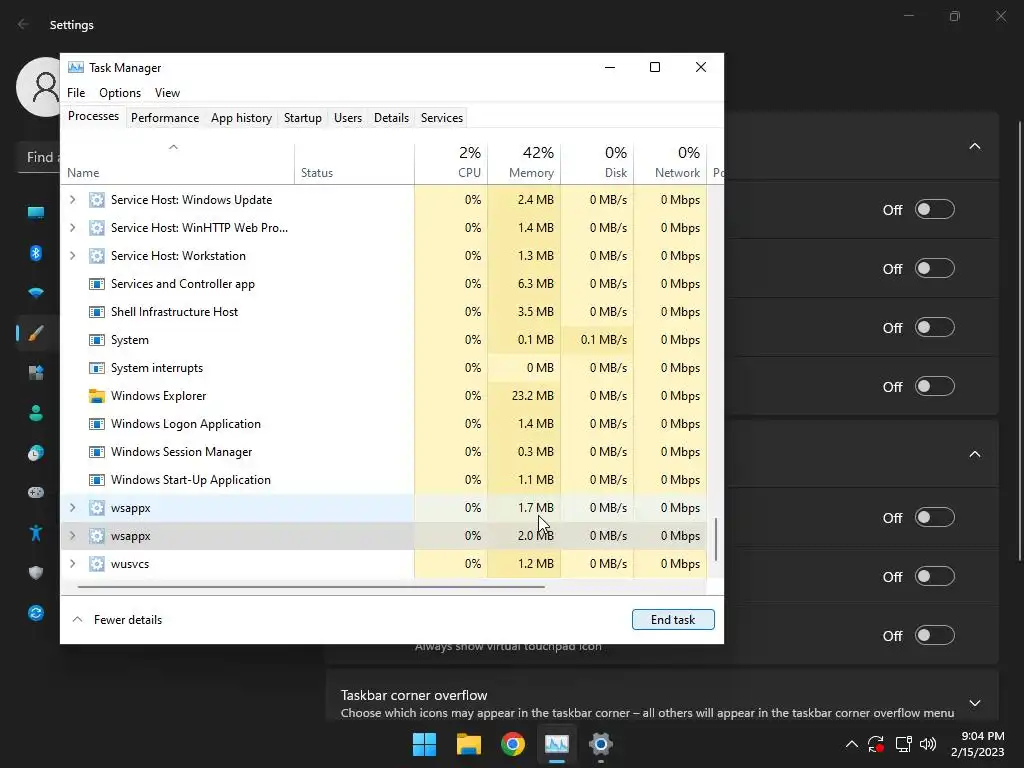Show hidden icons in the system tray
Viewport: 1024px width, 768px height.
(x=852, y=744)
